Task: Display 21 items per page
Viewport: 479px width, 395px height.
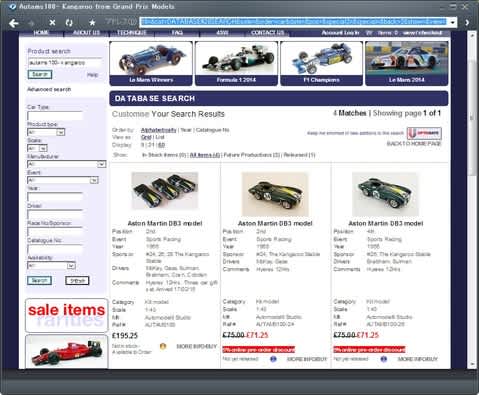Action: pyautogui.click(x=151, y=145)
